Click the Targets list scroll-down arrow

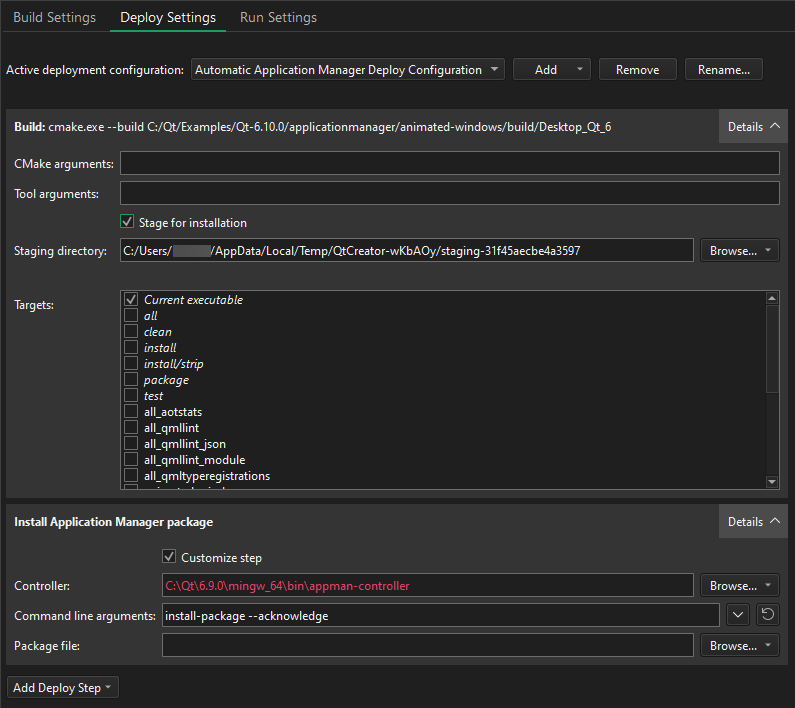[x=772, y=482]
